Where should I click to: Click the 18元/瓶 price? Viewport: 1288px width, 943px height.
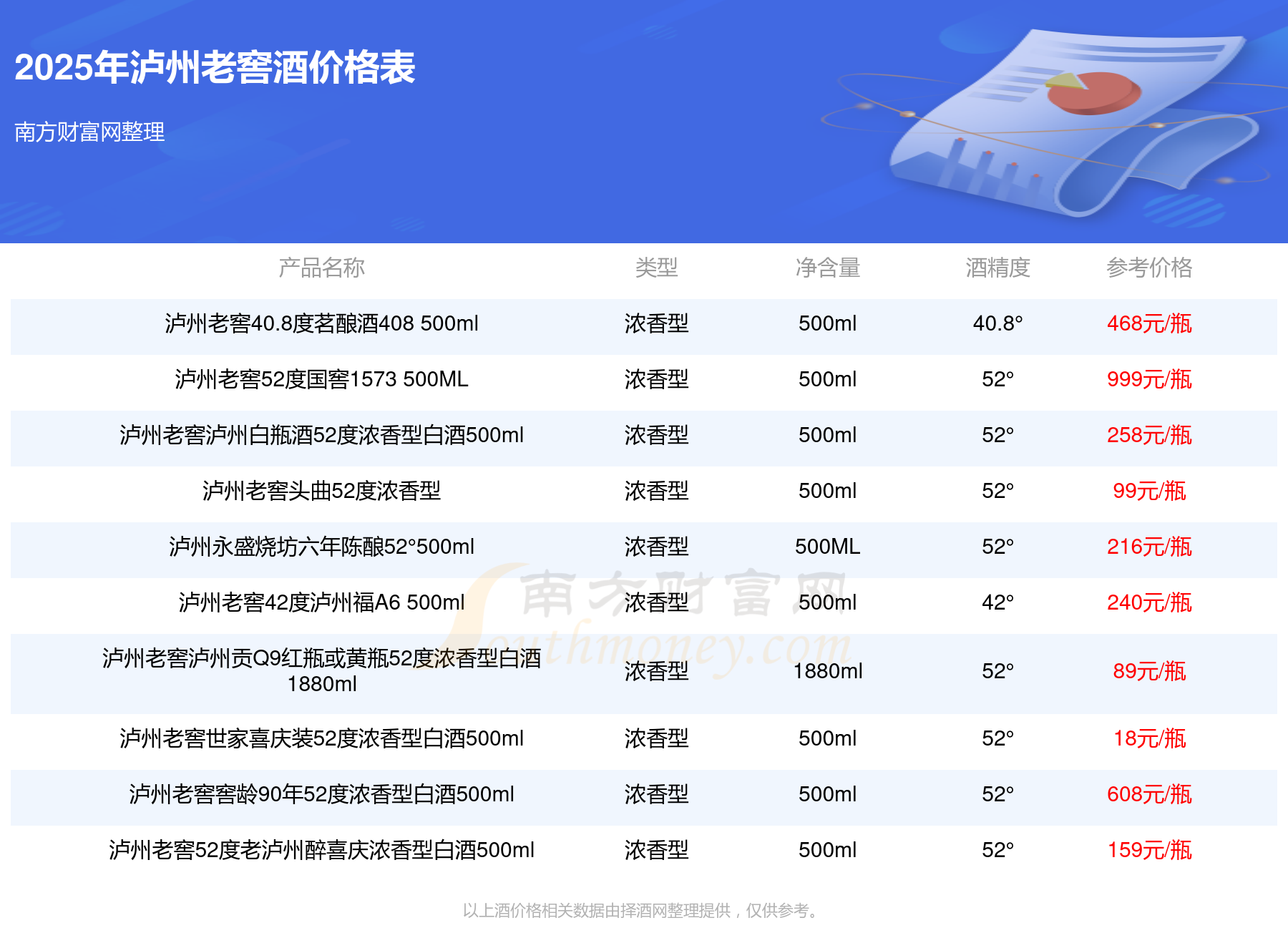1149,738
